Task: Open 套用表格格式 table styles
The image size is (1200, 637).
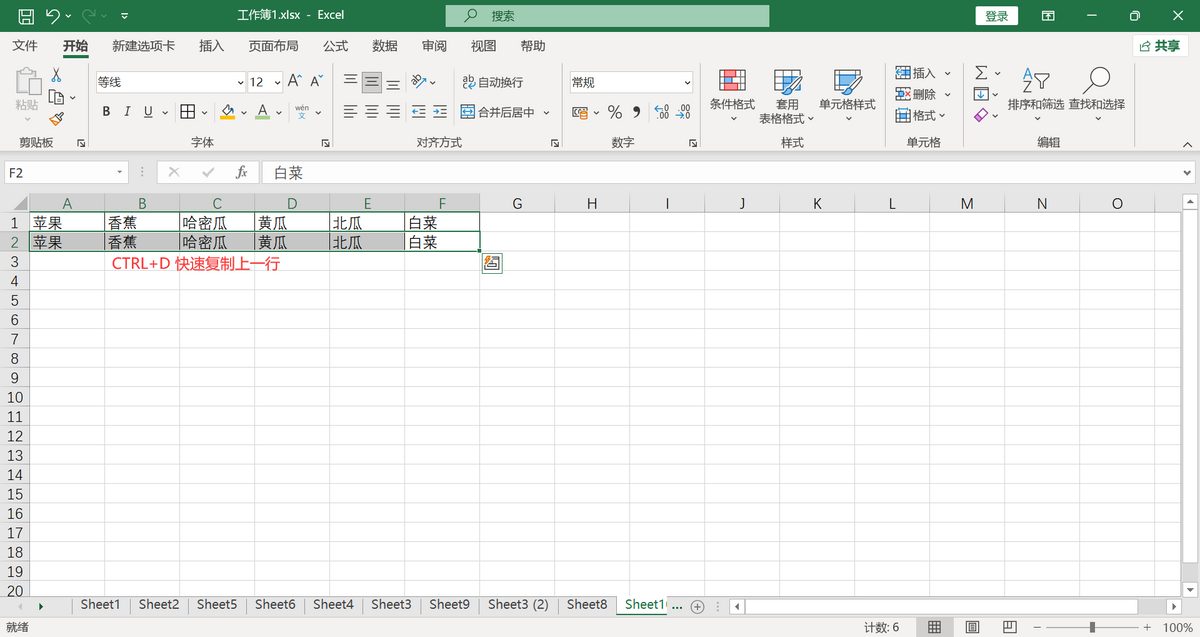Action: click(787, 96)
